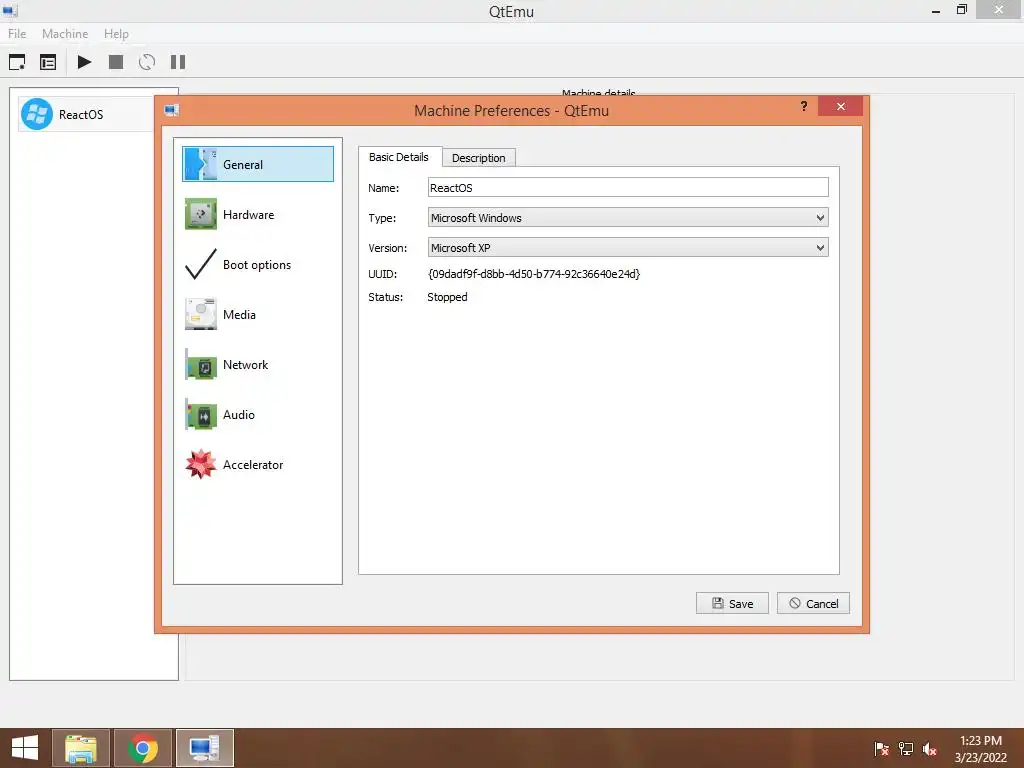Screen dimensions: 1024x768
Task: Click the Stopped status text
Action: [x=447, y=297]
